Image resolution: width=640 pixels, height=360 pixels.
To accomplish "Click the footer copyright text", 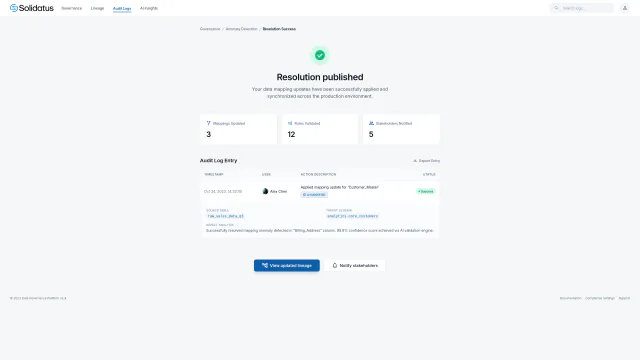I will [x=38, y=298].
